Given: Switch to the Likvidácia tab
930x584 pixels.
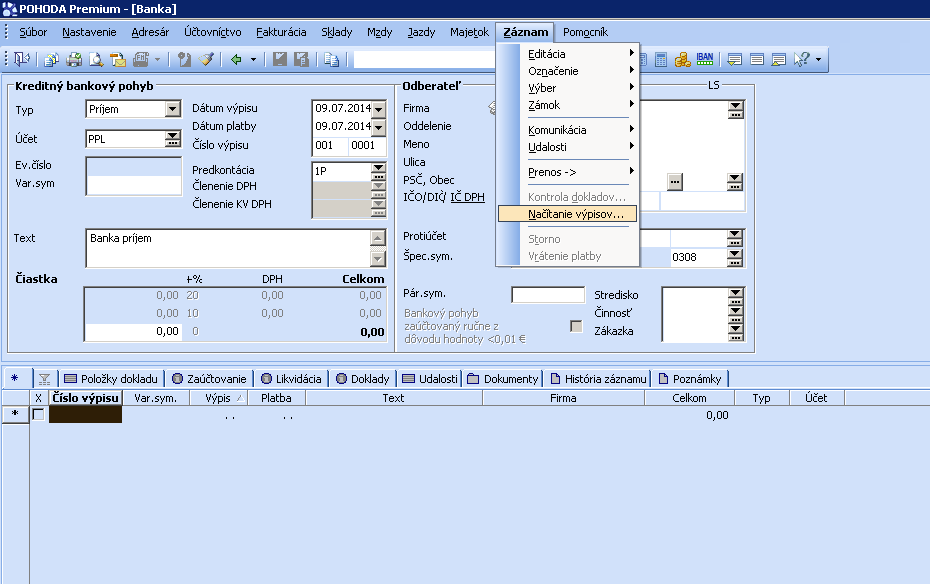Looking at the screenshot, I should pos(291,379).
